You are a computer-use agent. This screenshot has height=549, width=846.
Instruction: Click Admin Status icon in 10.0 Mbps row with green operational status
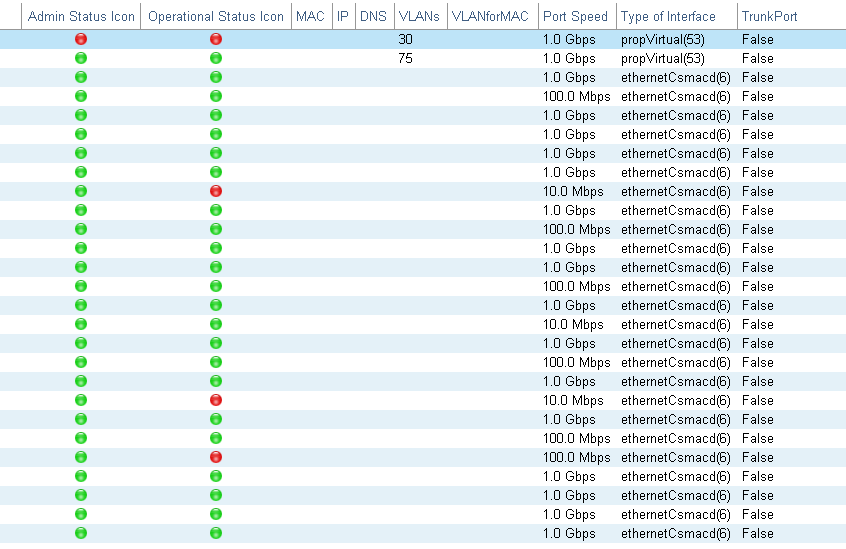81,324
